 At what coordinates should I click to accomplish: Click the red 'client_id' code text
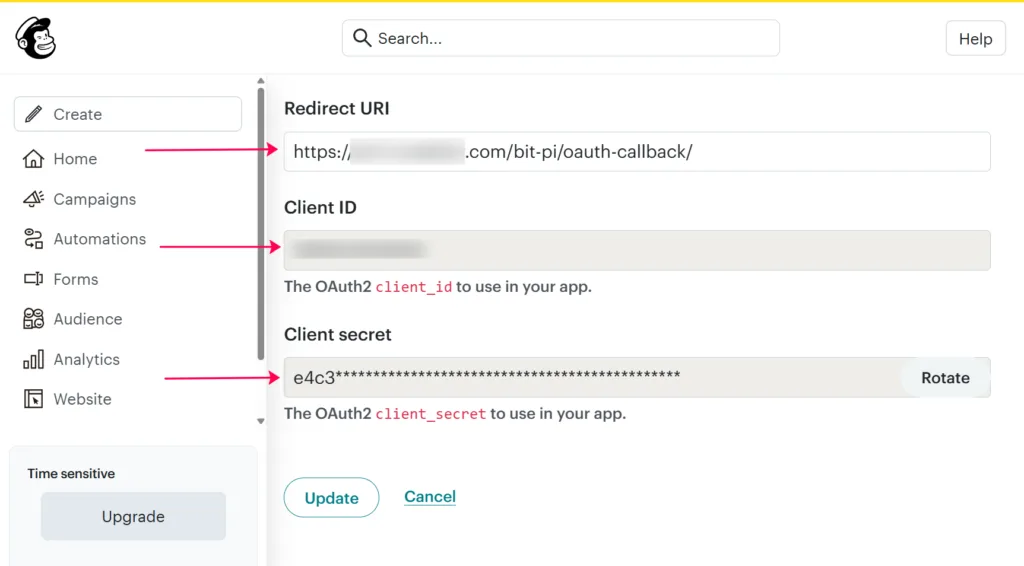coord(413,287)
